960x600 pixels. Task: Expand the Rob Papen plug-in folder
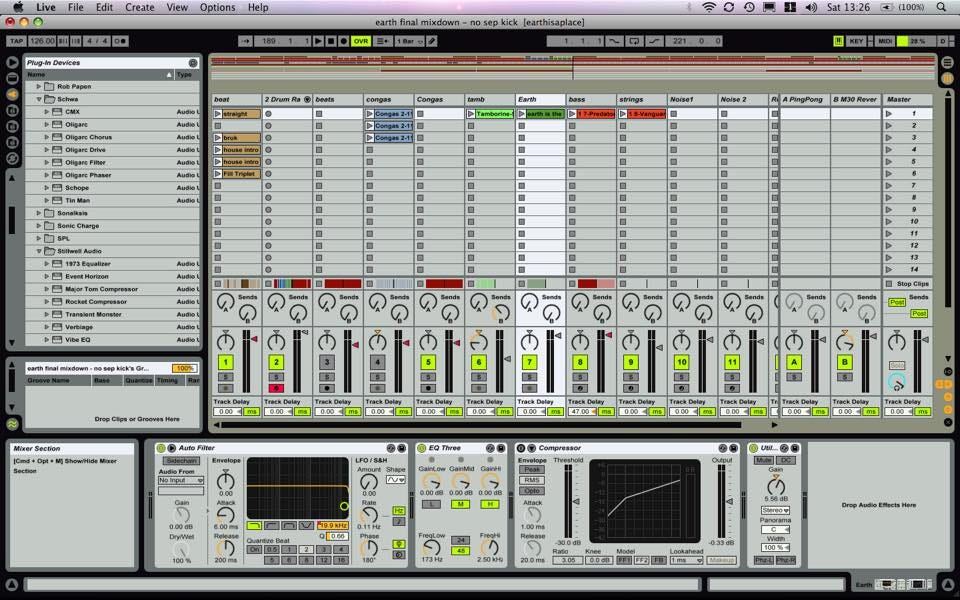(39, 87)
